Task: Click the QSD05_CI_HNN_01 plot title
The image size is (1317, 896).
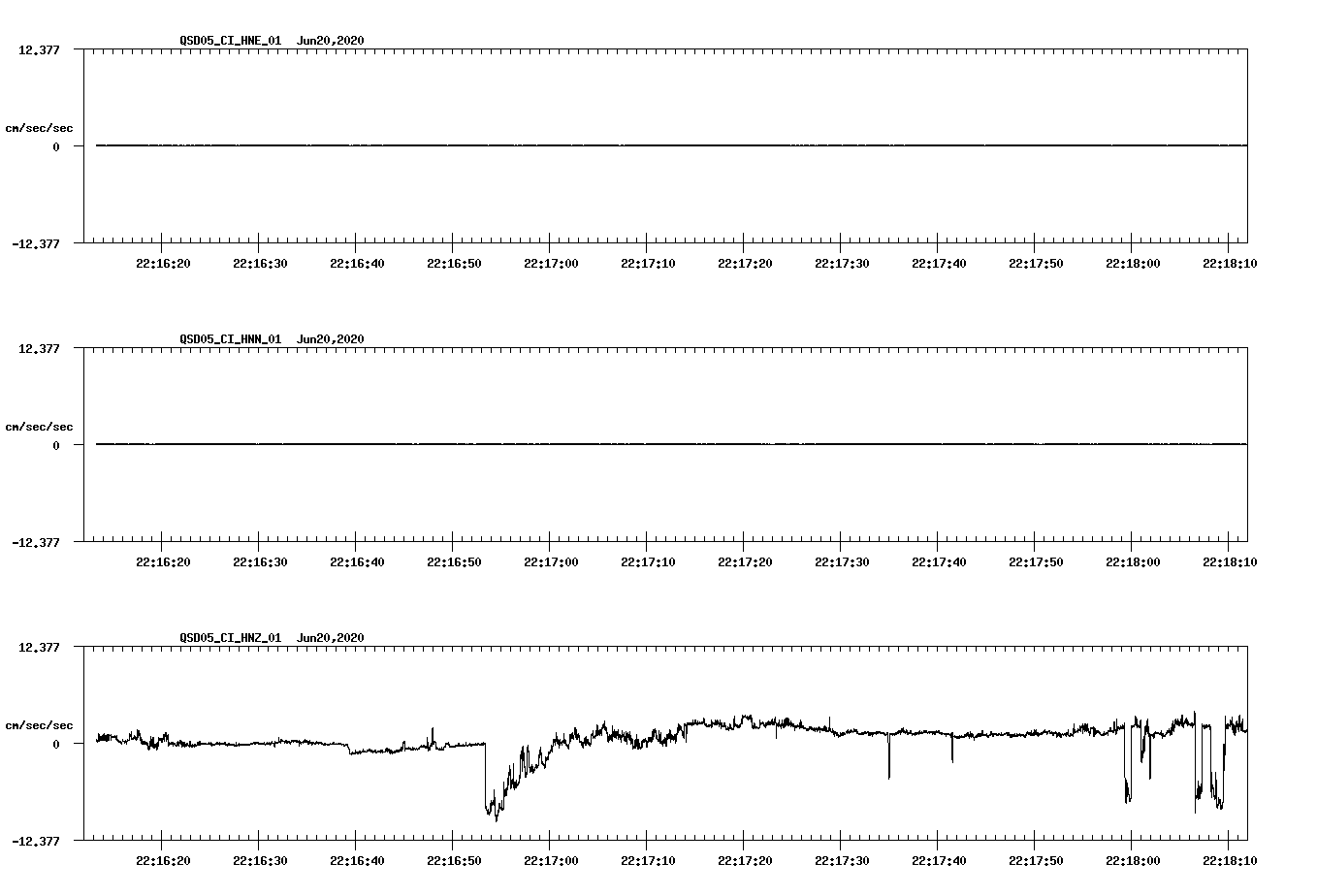Action: [272, 339]
